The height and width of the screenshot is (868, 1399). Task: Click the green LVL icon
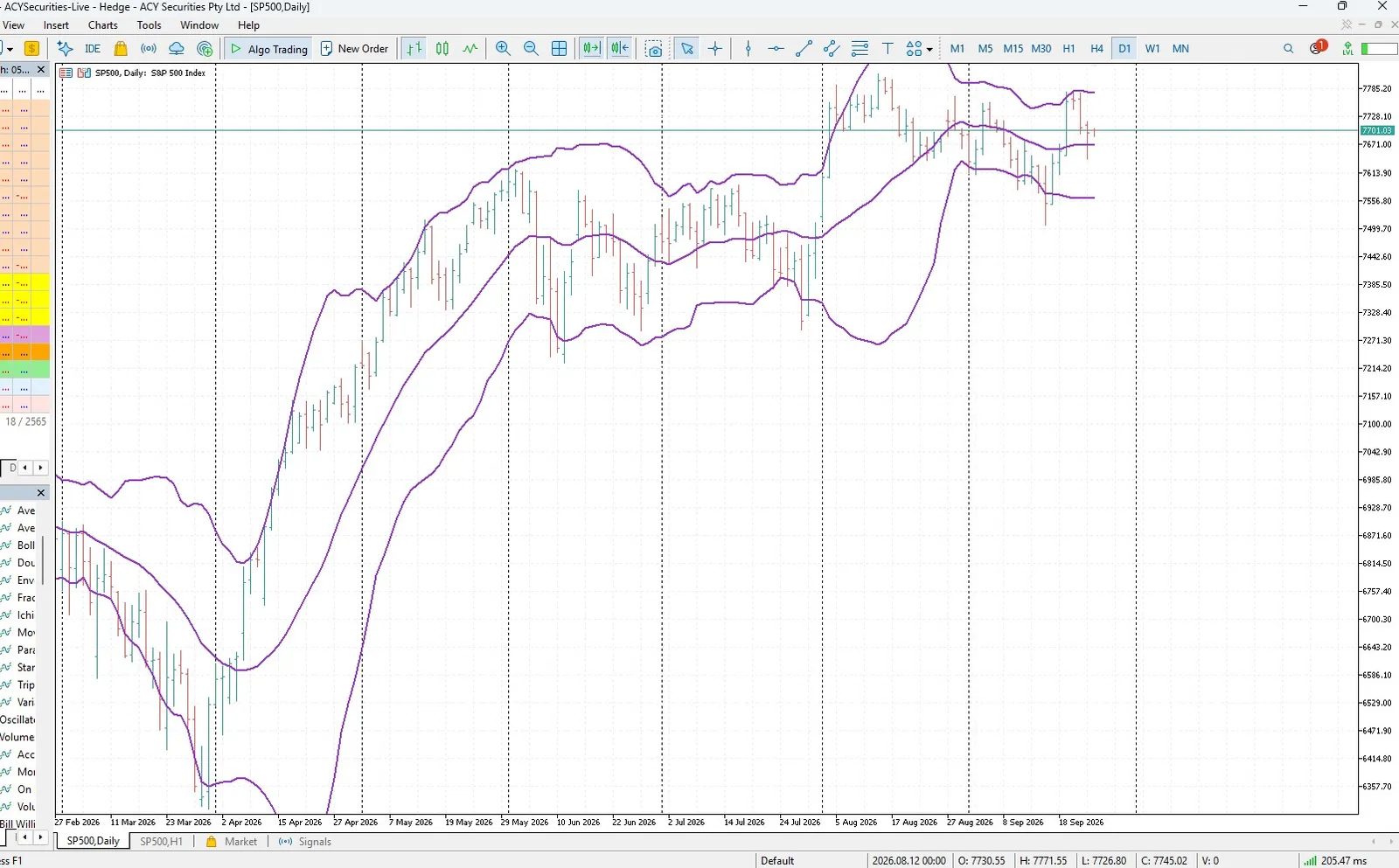click(1348, 49)
